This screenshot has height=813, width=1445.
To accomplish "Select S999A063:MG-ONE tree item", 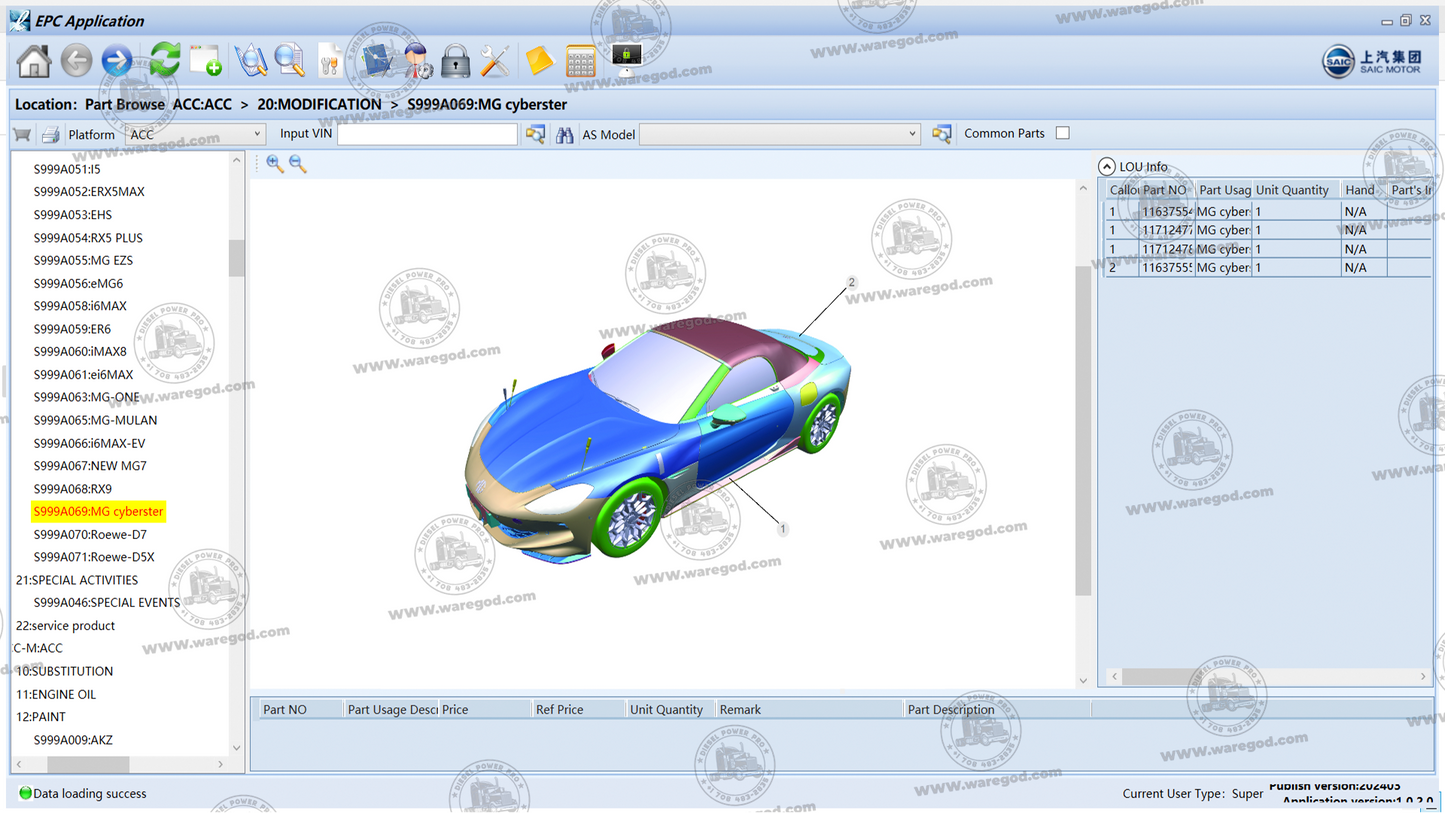I will click(87, 397).
